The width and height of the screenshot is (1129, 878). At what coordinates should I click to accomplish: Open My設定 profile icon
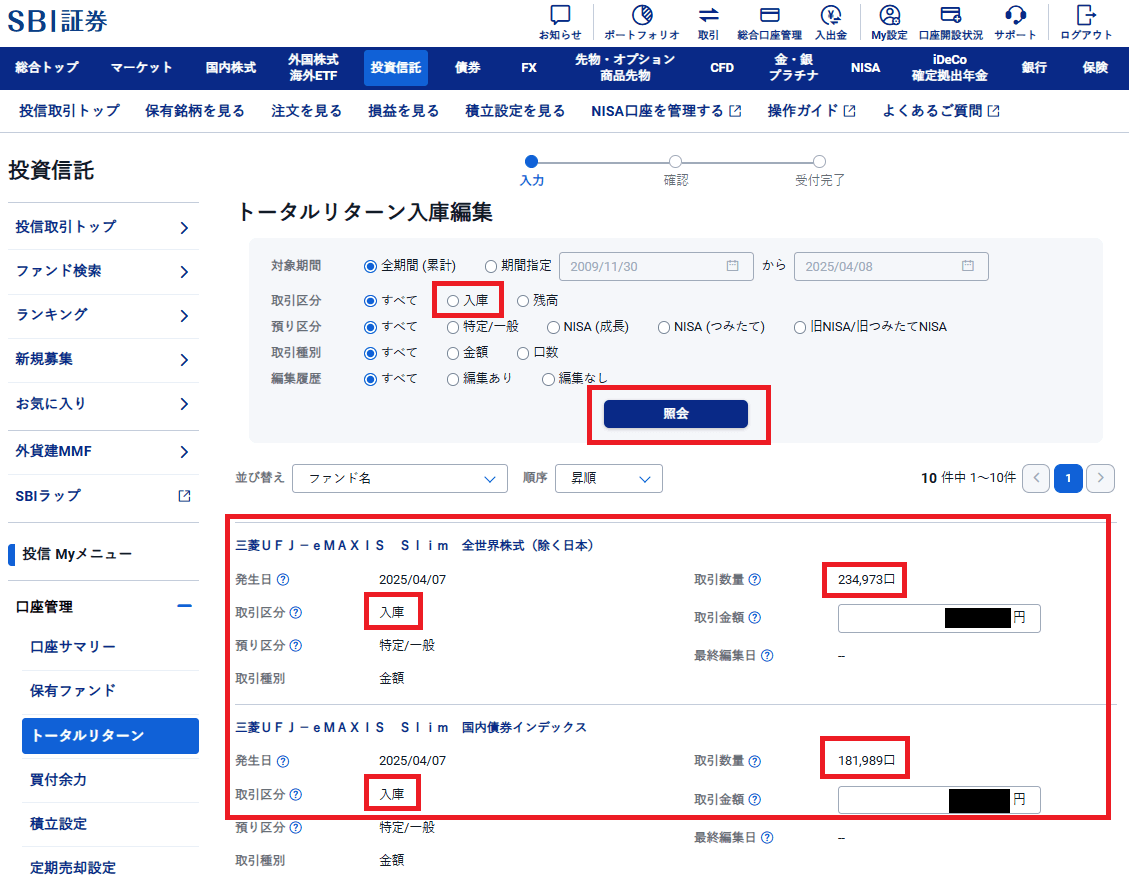click(x=890, y=15)
